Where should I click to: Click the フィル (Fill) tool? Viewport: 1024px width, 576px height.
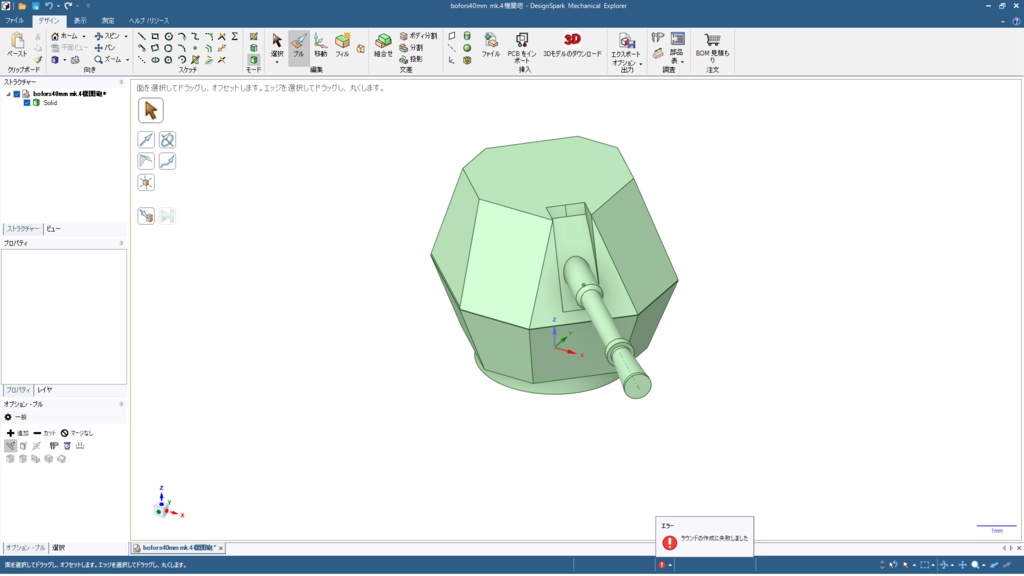click(342, 47)
